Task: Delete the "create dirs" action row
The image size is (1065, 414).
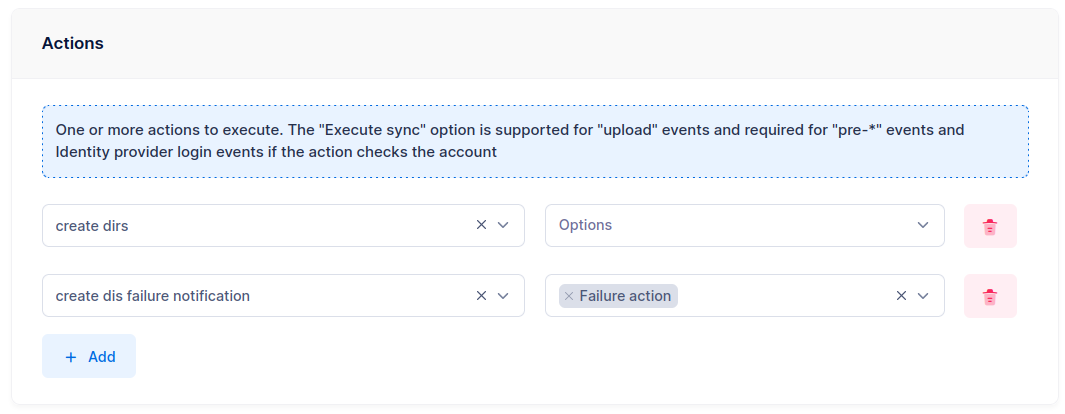Action: click(x=990, y=226)
